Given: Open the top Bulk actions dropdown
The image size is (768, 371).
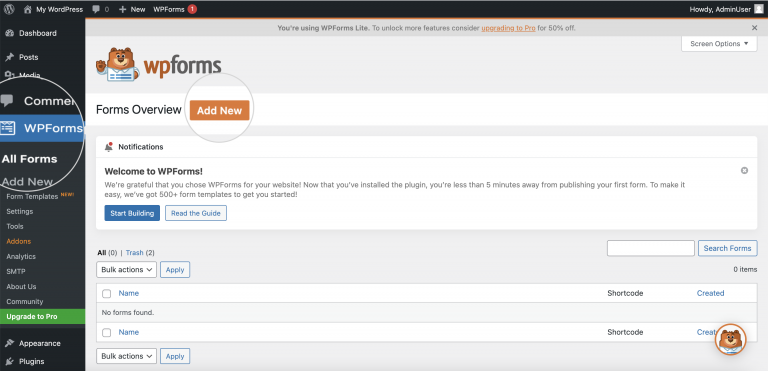Looking at the screenshot, I should coord(126,270).
